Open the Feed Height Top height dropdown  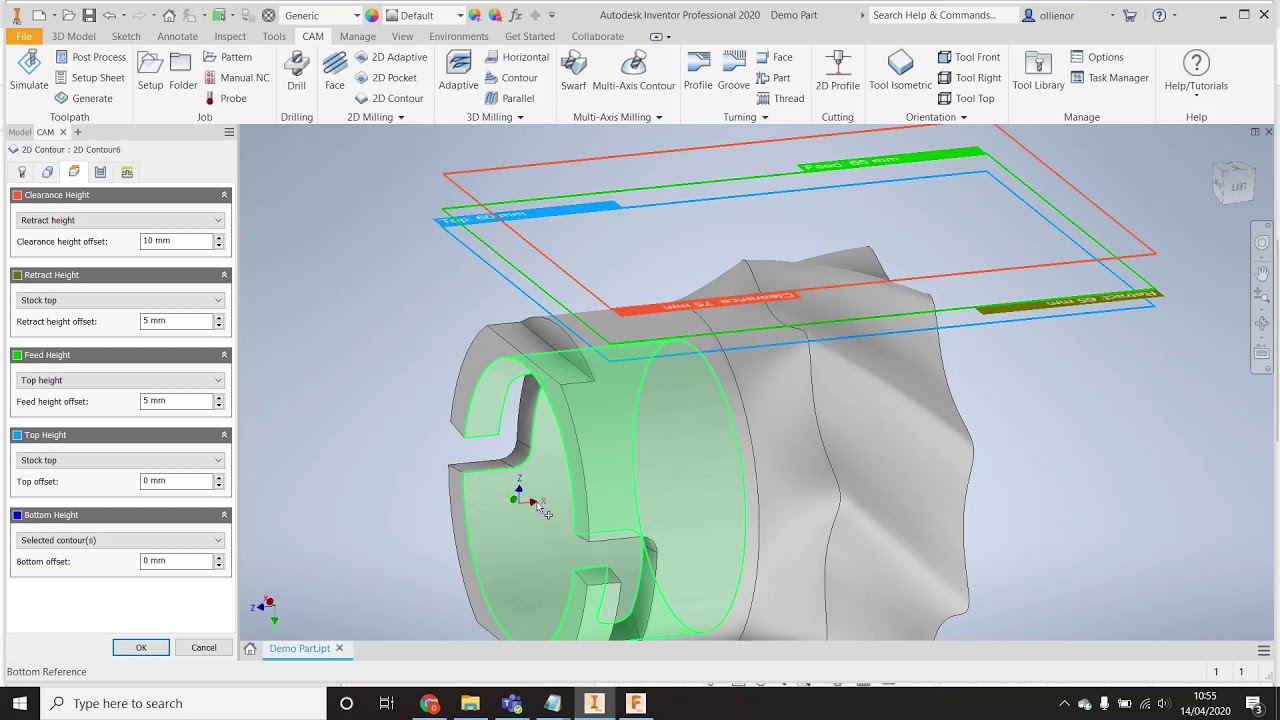pos(120,380)
